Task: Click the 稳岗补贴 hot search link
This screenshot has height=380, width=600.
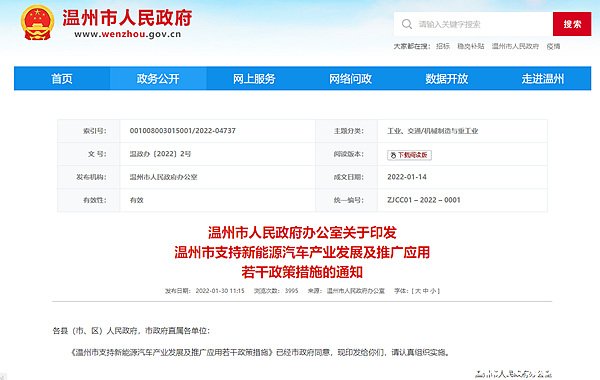Action: (x=471, y=46)
